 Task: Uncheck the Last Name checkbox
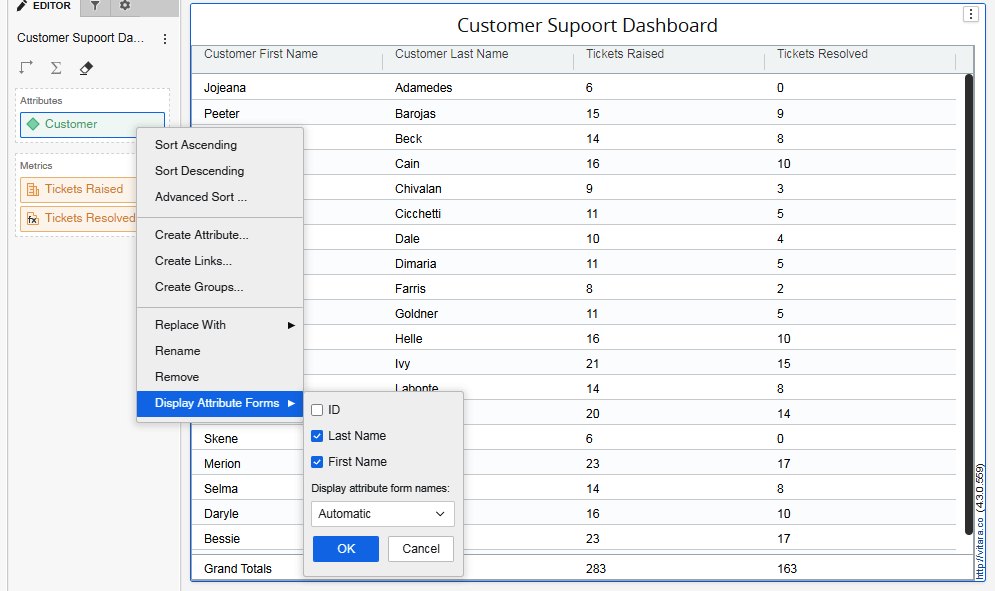[317, 435]
